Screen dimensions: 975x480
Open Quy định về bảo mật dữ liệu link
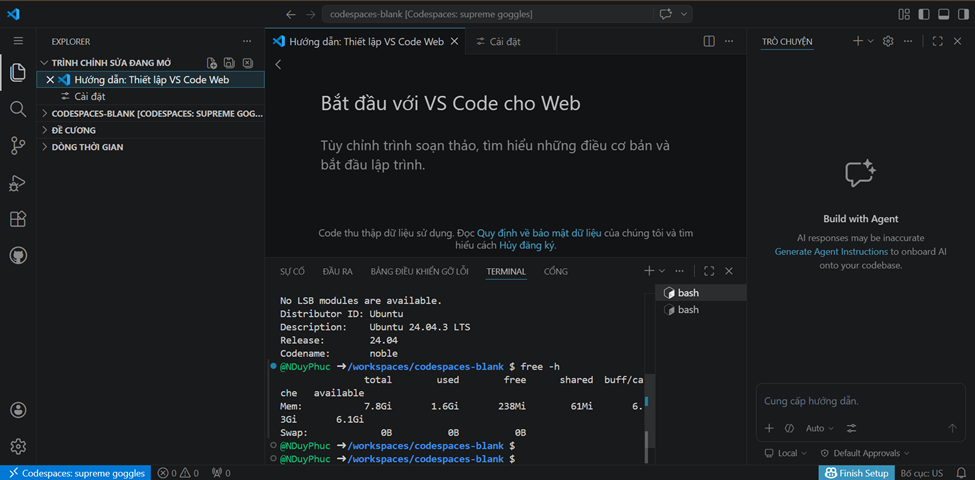click(x=539, y=234)
